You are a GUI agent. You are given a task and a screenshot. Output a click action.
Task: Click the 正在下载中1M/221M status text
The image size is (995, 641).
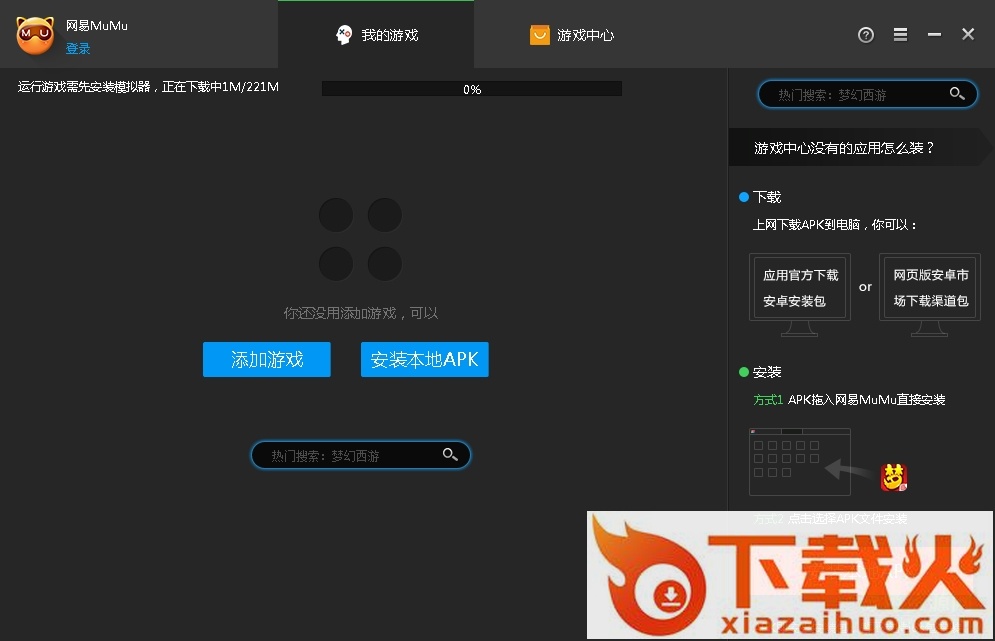coord(220,87)
